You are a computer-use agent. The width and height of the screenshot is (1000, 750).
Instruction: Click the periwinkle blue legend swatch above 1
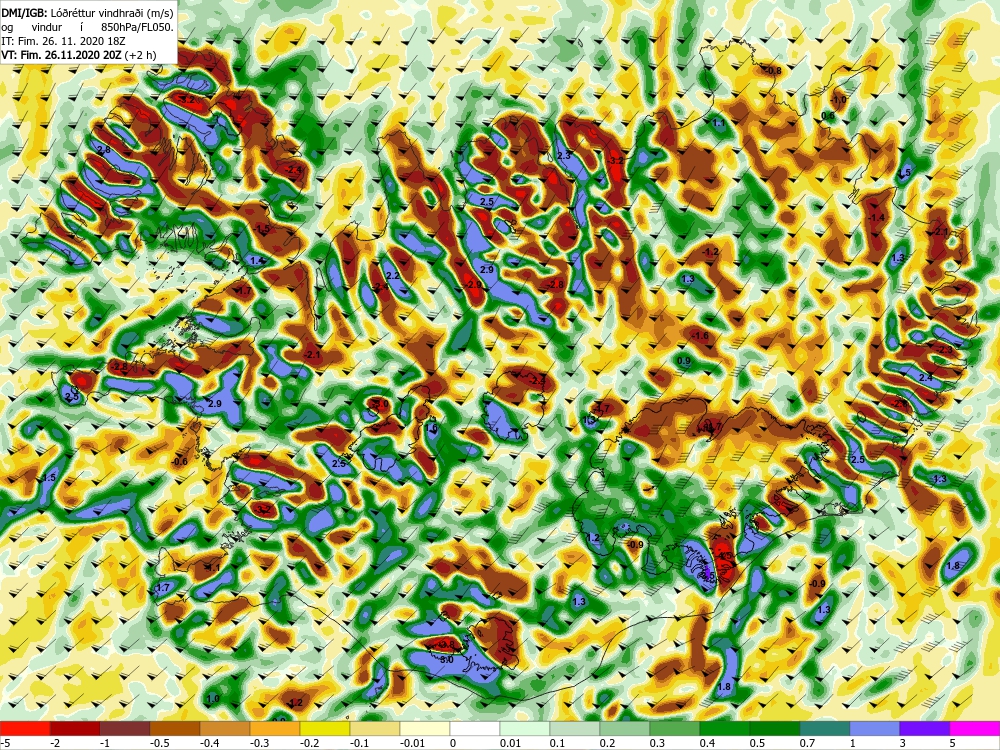point(875,729)
